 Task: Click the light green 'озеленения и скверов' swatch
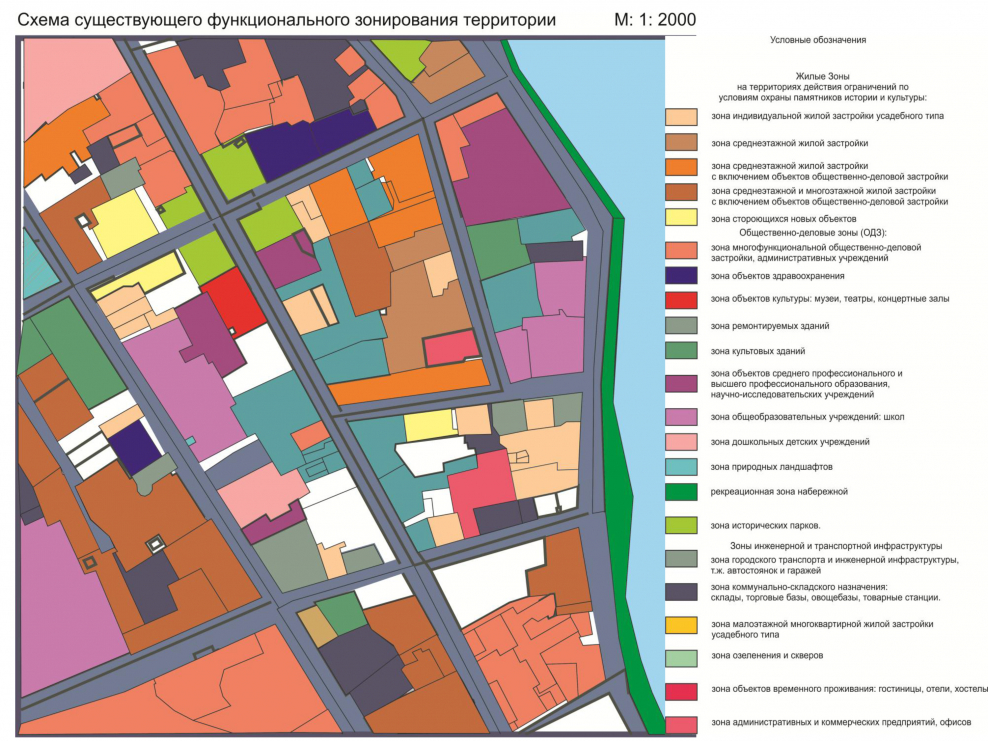(x=681, y=656)
